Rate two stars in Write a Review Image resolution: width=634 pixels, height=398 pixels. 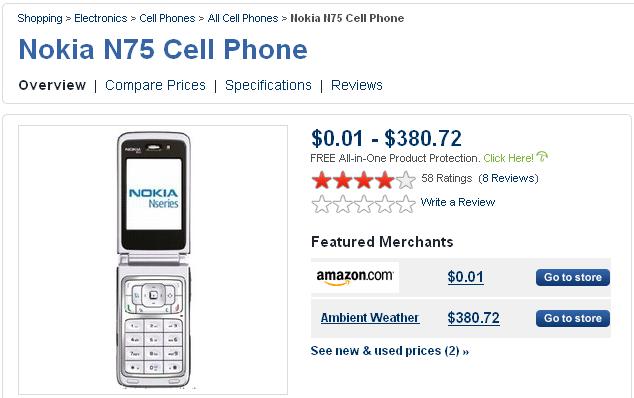click(342, 204)
